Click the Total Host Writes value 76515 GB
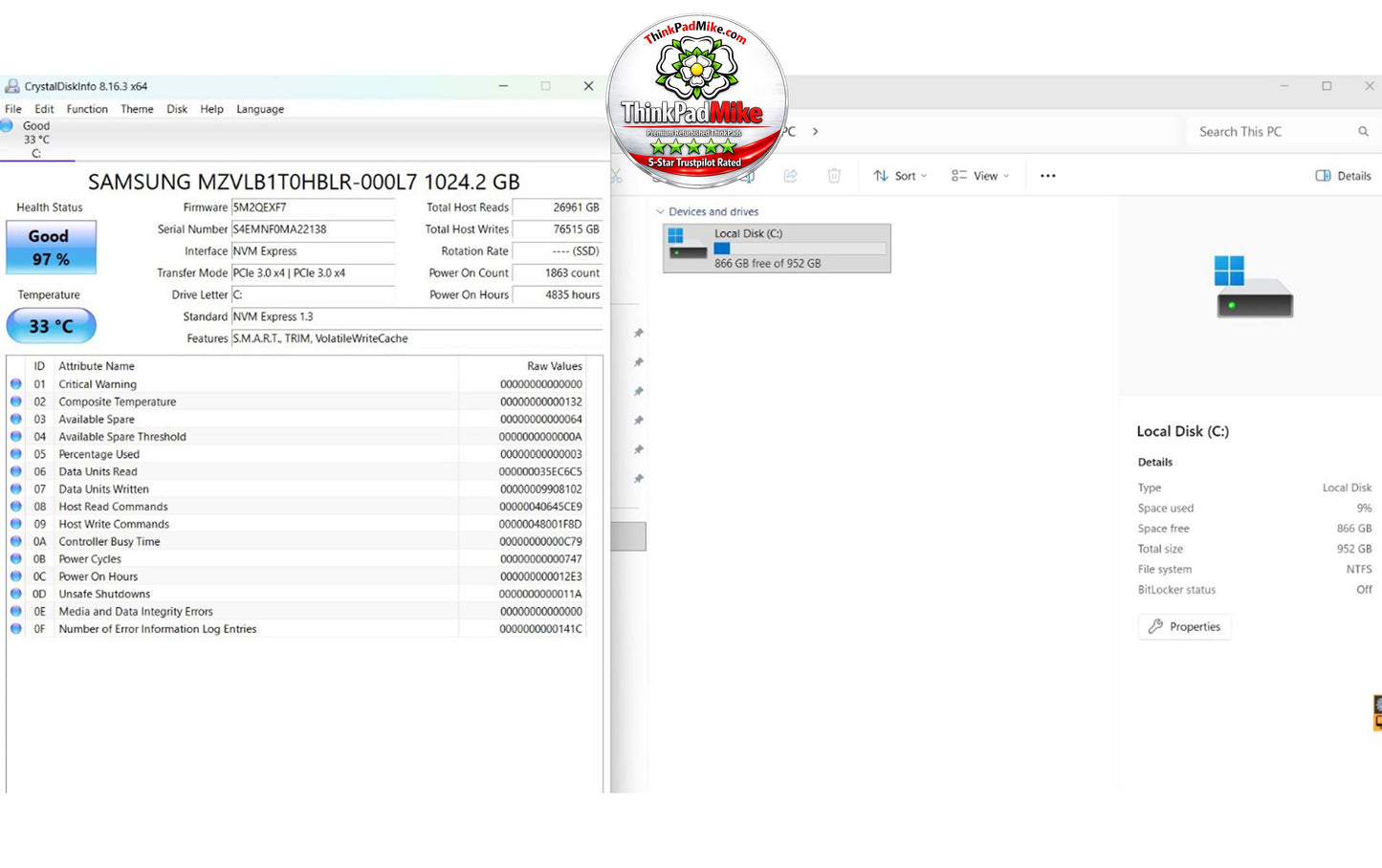Viewport: 1382px width, 868px height. point(558,229)
